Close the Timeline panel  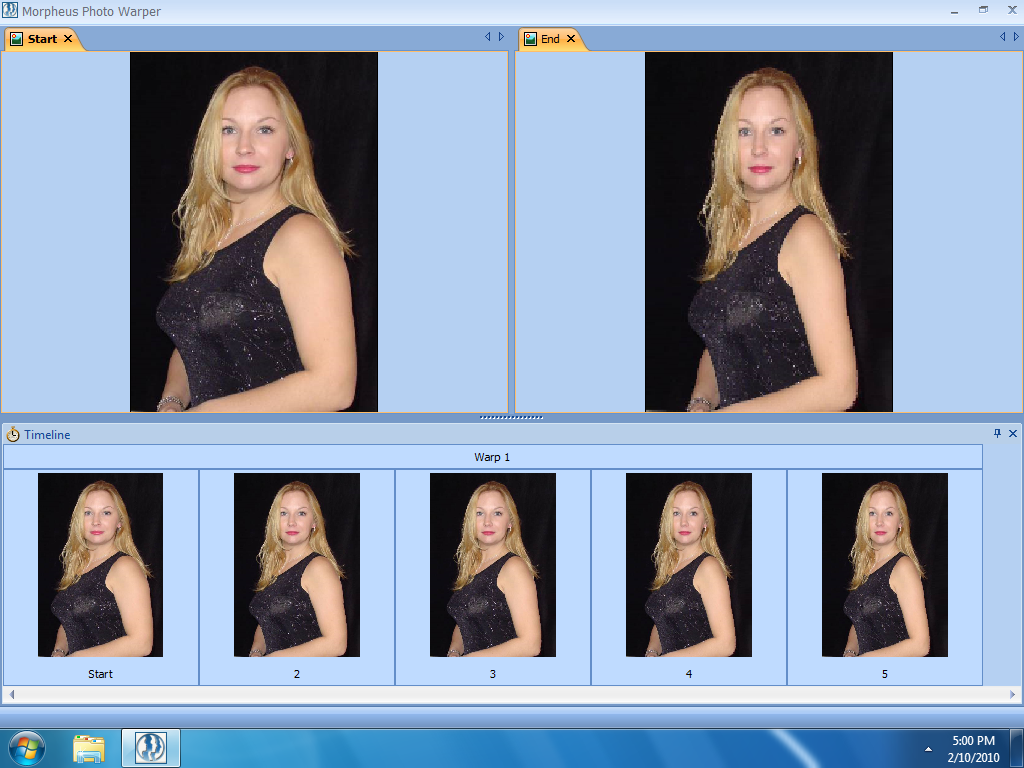point(1013,434)
